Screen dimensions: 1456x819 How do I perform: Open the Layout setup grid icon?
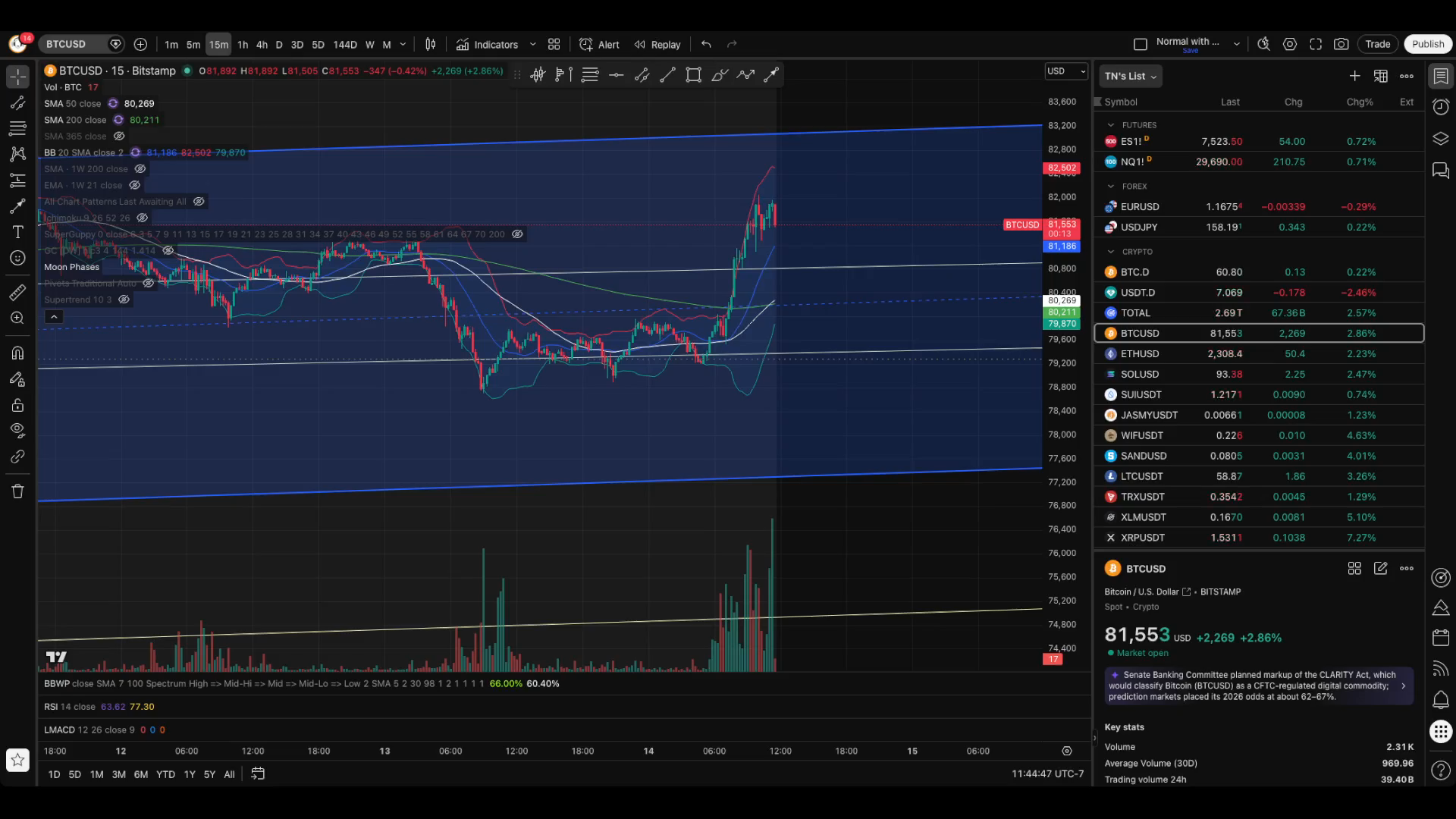pyautogui.click(x=554, y=45)
